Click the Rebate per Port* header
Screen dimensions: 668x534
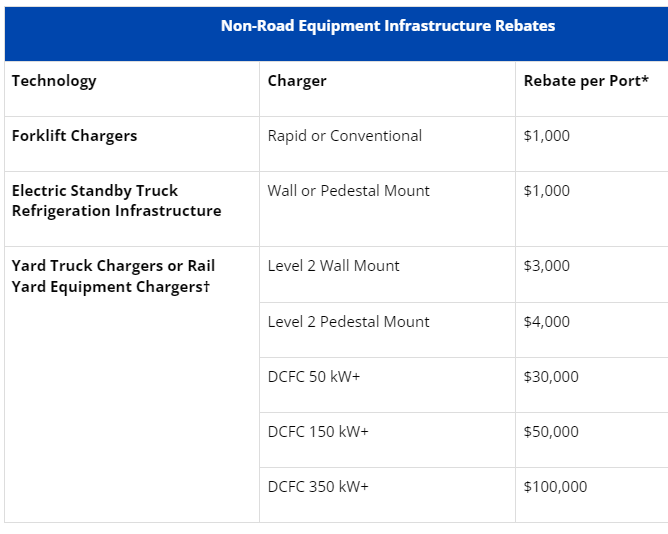[x=586, y=81]
